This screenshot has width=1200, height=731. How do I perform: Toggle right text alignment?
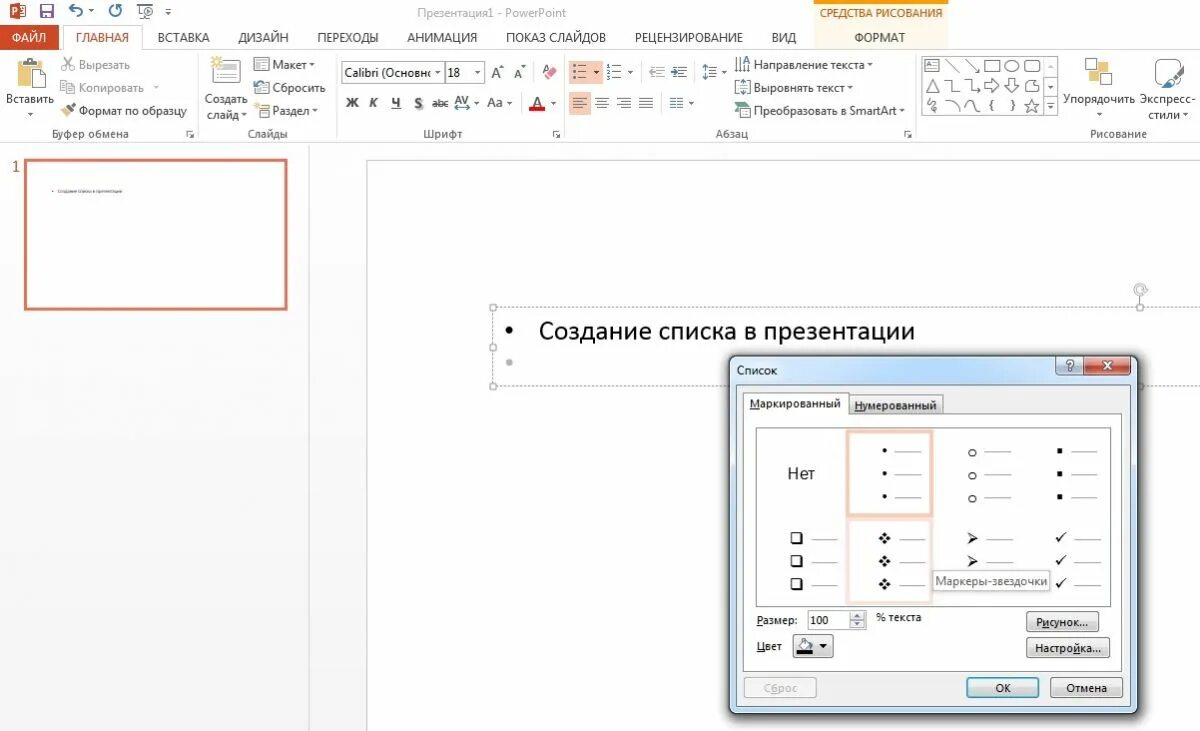coord(624,103)
